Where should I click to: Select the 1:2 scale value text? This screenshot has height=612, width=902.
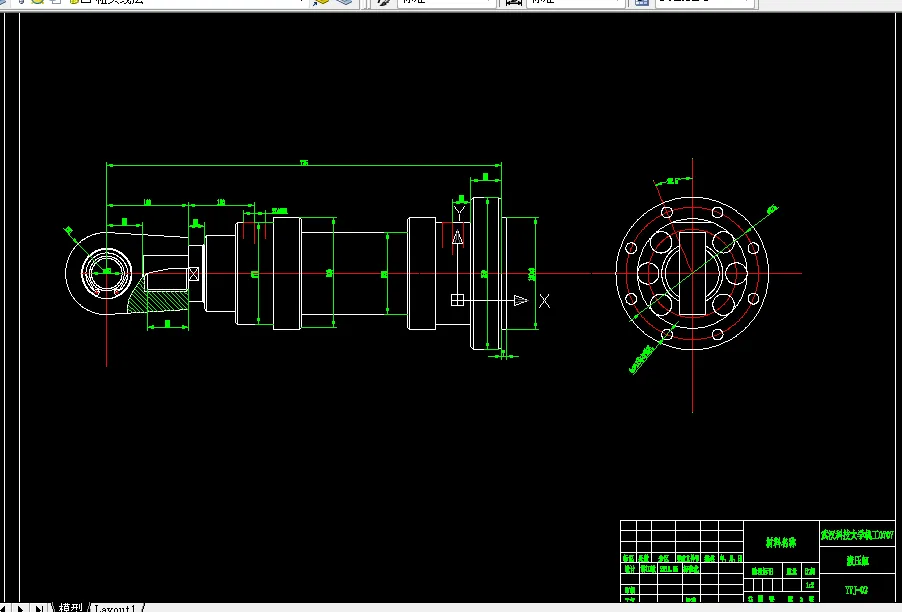(x=810, y=585)
